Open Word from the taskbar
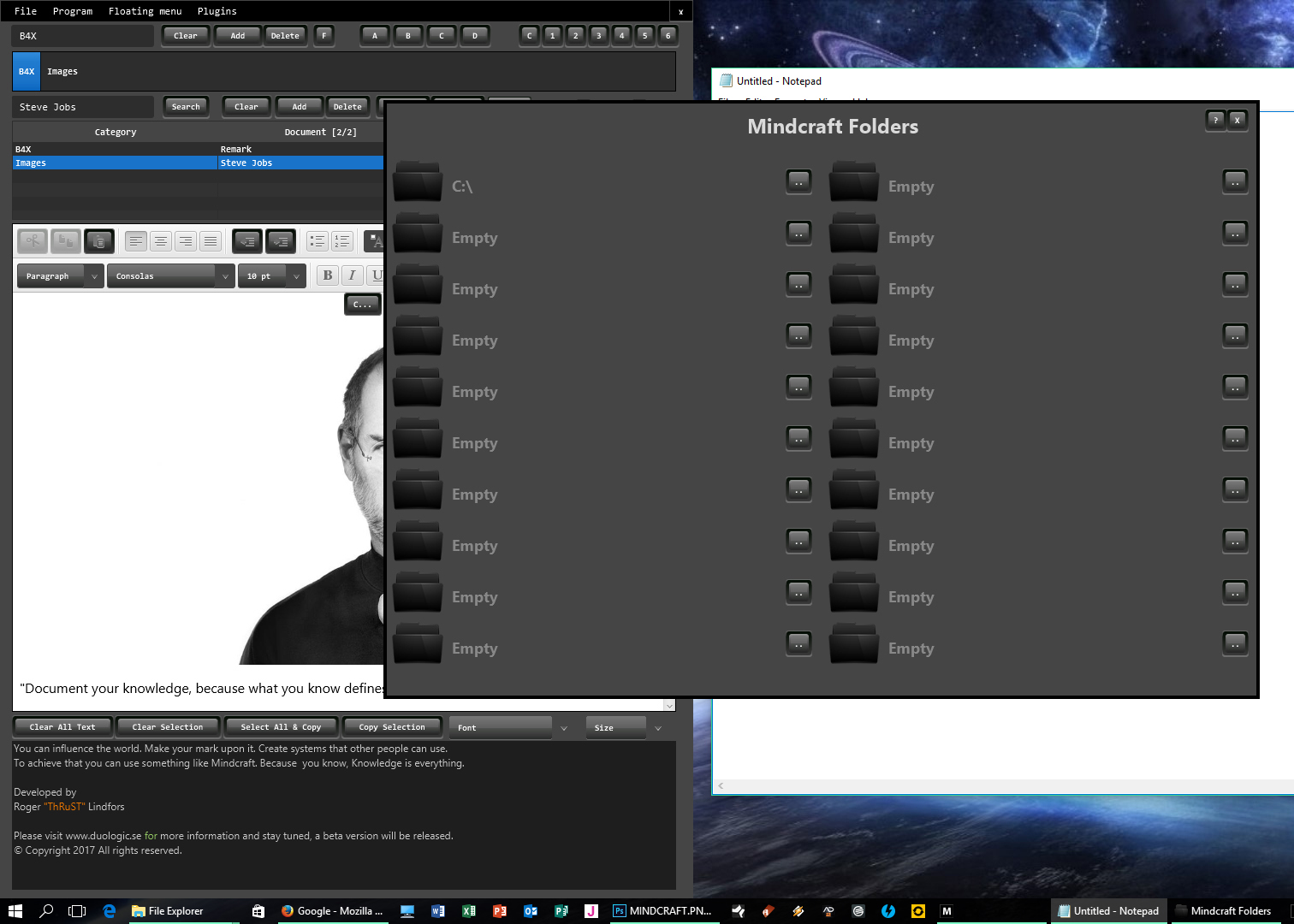The width and height of the screenshot is (1294, 924). pyautogui.click(x=438, y=911)
